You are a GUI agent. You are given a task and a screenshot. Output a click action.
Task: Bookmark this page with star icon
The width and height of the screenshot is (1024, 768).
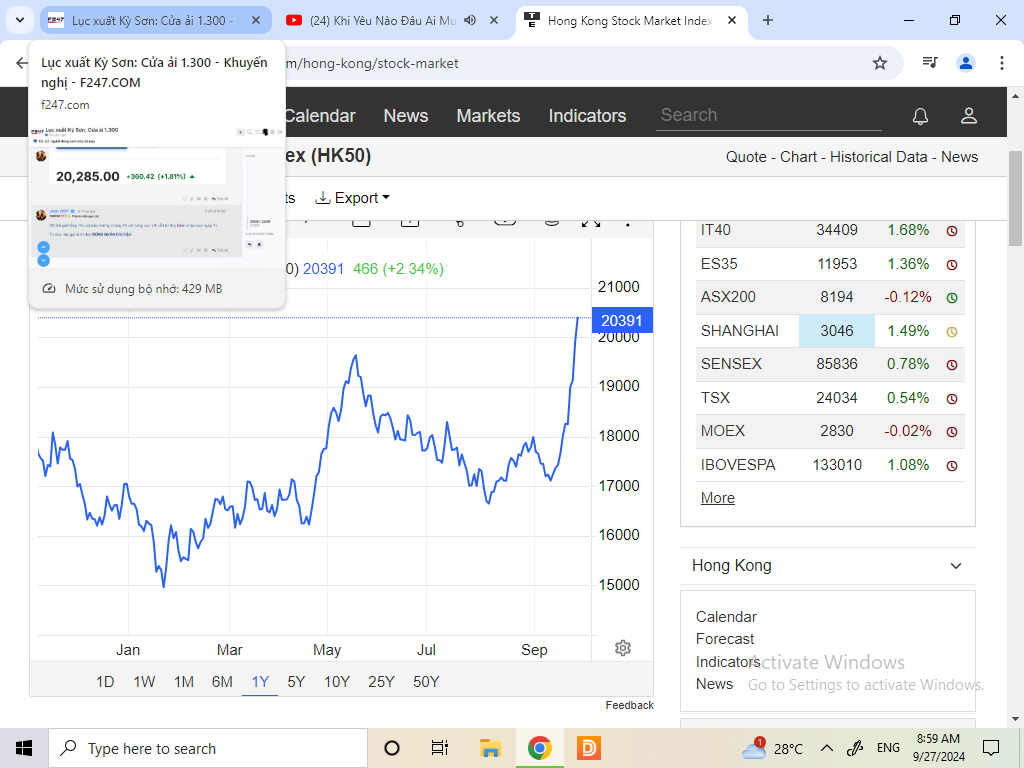pos(880,63)
